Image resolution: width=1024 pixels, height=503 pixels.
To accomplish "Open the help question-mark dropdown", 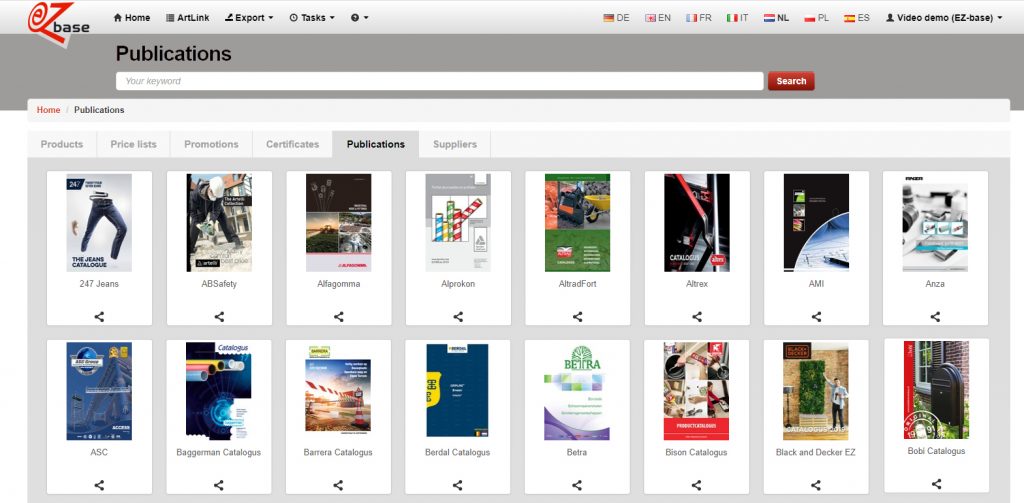I will (360, 18).
